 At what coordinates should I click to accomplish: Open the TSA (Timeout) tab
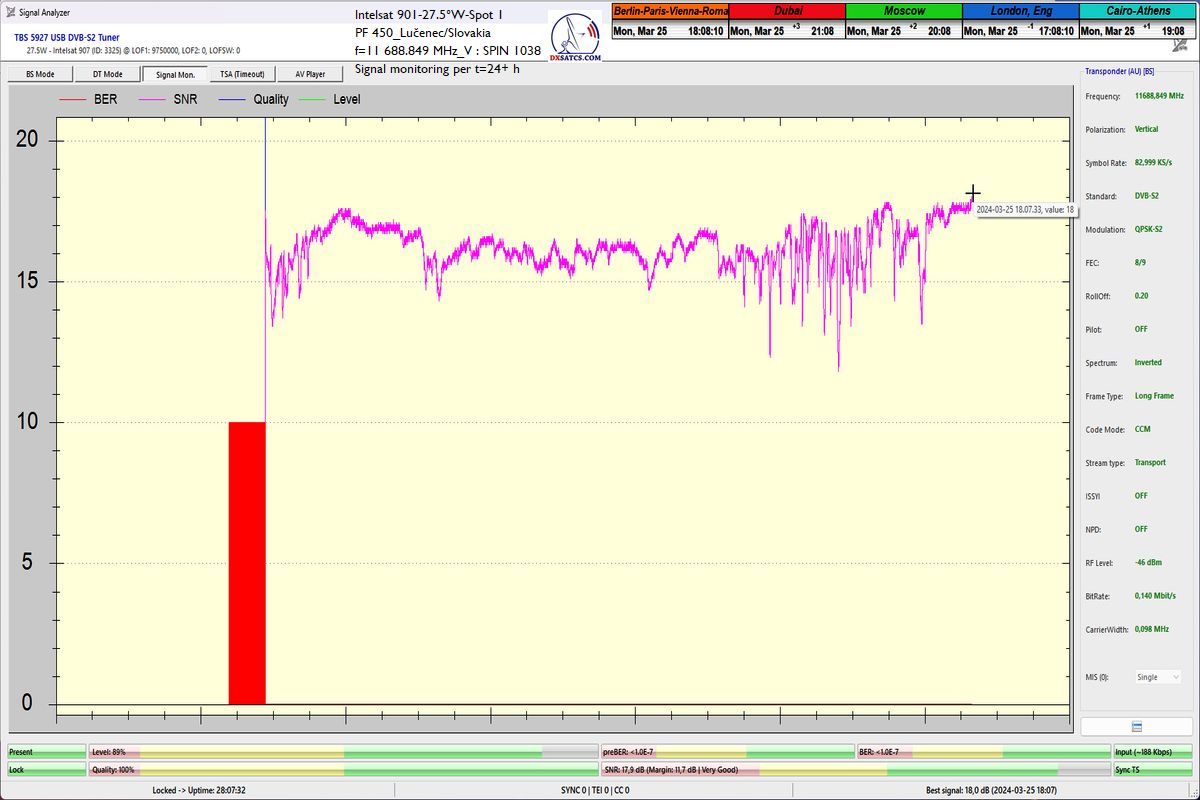[x=242, y=74]
